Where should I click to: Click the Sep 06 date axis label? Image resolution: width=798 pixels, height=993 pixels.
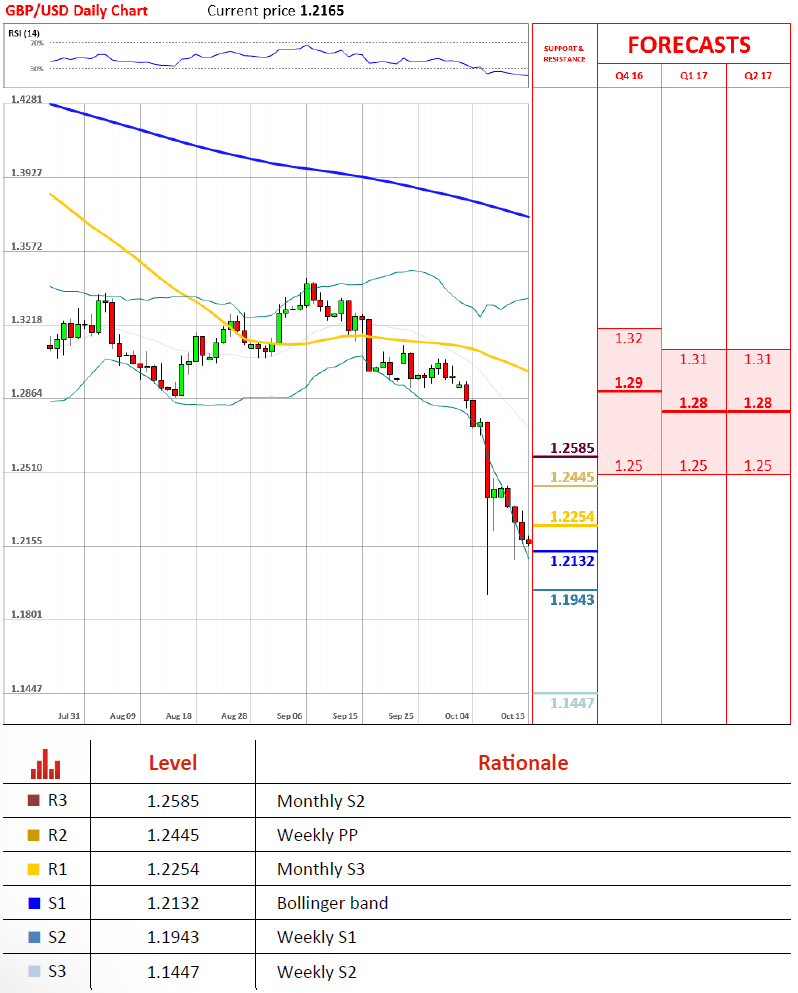(x=289, y=716)
